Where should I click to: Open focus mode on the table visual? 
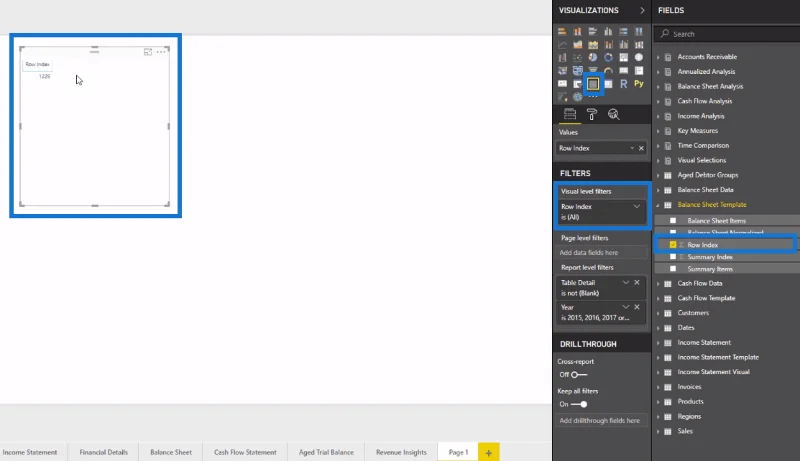[148, 52]
